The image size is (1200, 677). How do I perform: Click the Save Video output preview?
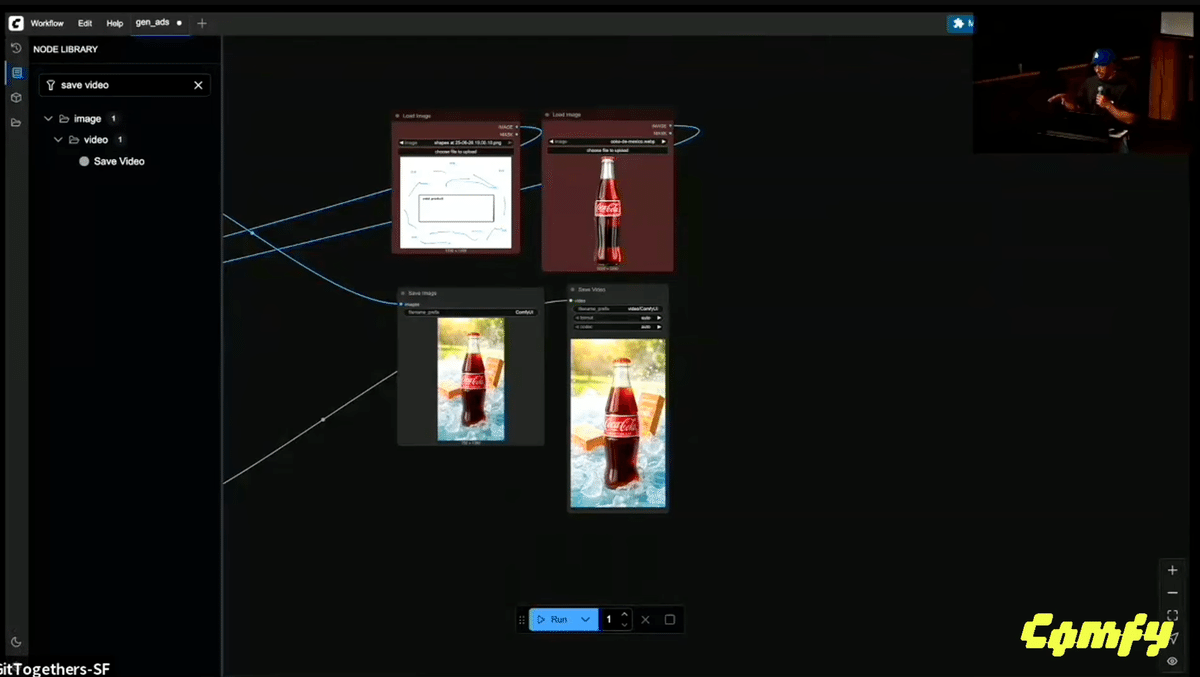pos(618,422)
